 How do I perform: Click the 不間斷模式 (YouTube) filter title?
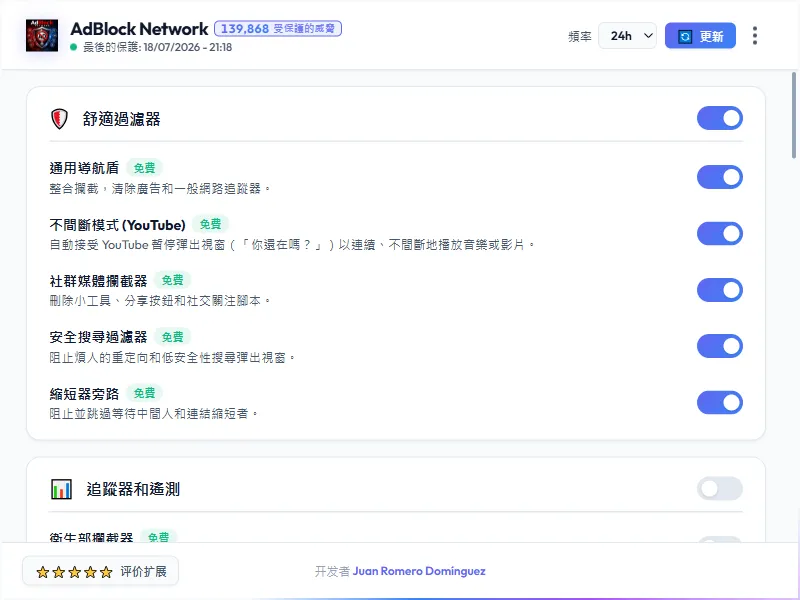(117, 224)
